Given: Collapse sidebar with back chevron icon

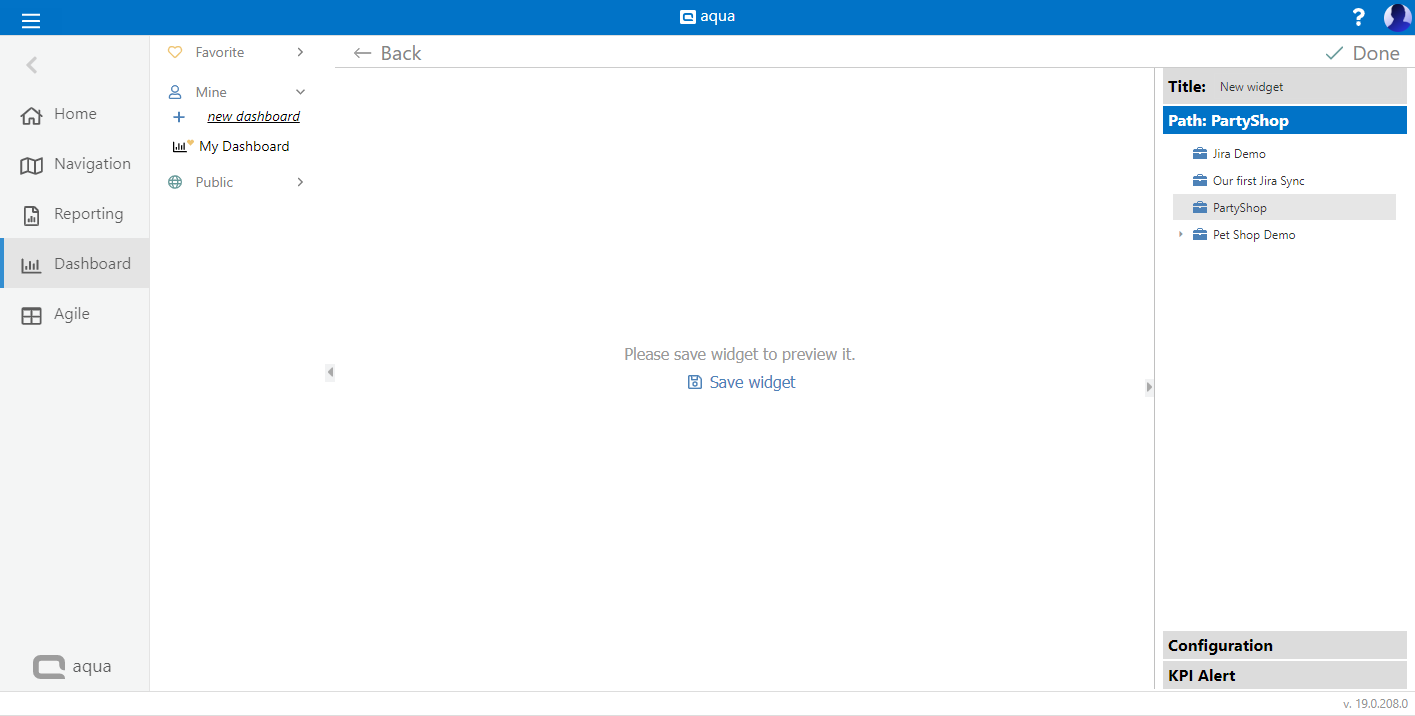Looking at the screenshot, I should 32,65.
